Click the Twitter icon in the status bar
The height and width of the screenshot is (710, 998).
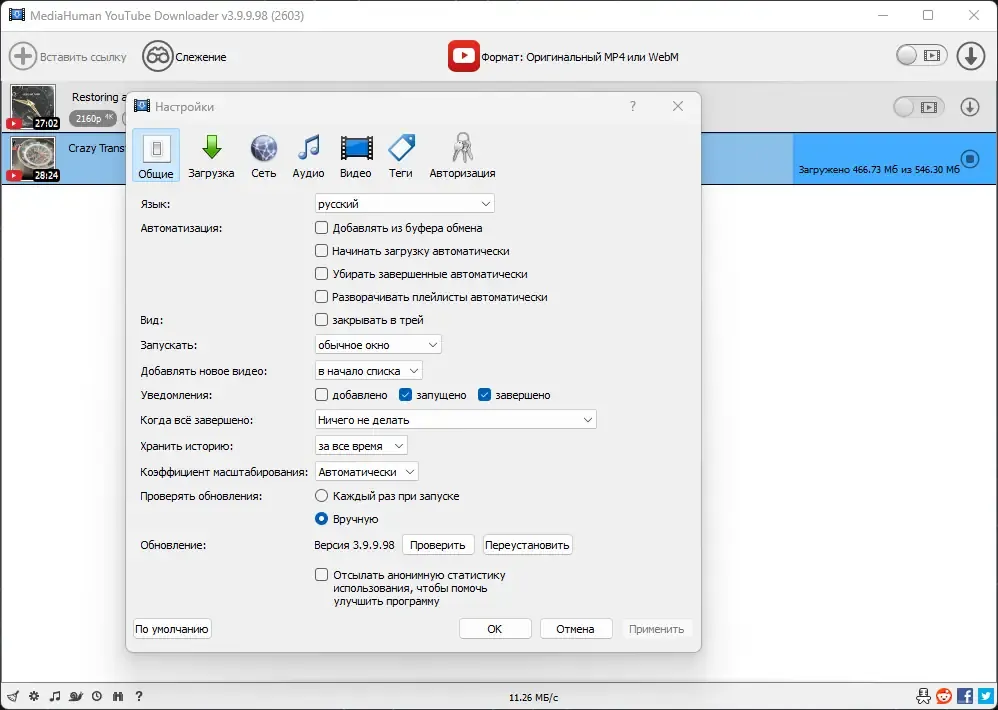(987, 696)
